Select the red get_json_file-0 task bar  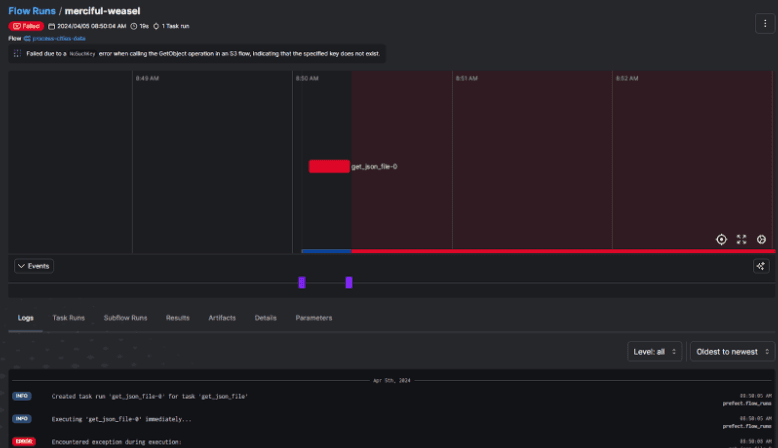pos(329,167)
